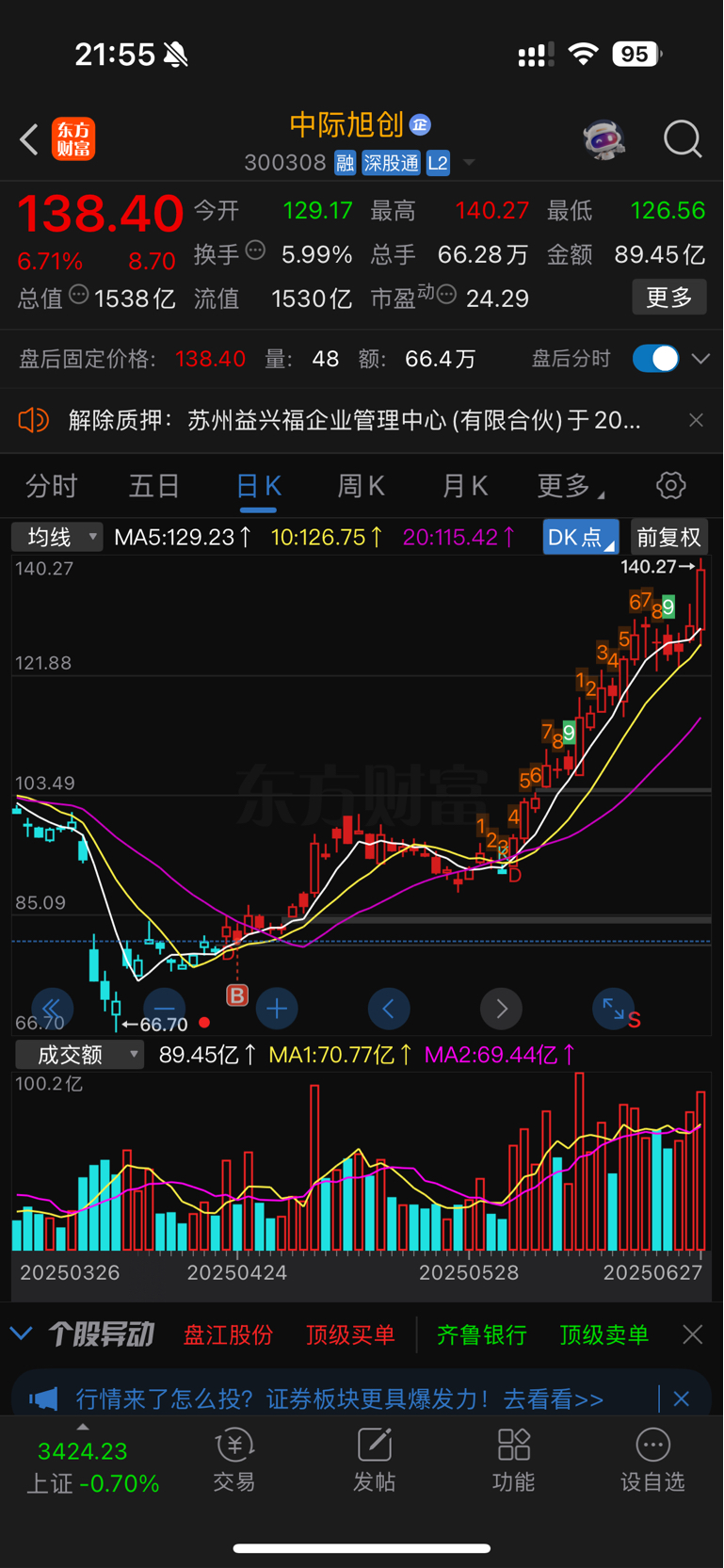Tap info icon beside 市盈动
The width and height of the screenshot is (724, 1568).
pos(447,295)
